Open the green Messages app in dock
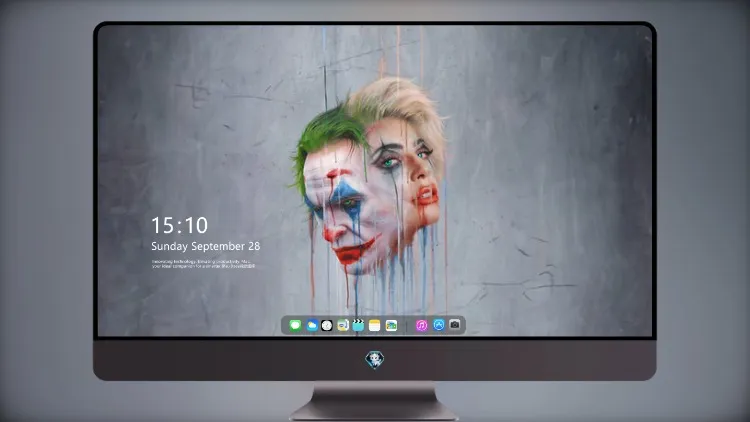Image resolution: width=750 pixels, height=422 pixels. (x=295, y=325)
